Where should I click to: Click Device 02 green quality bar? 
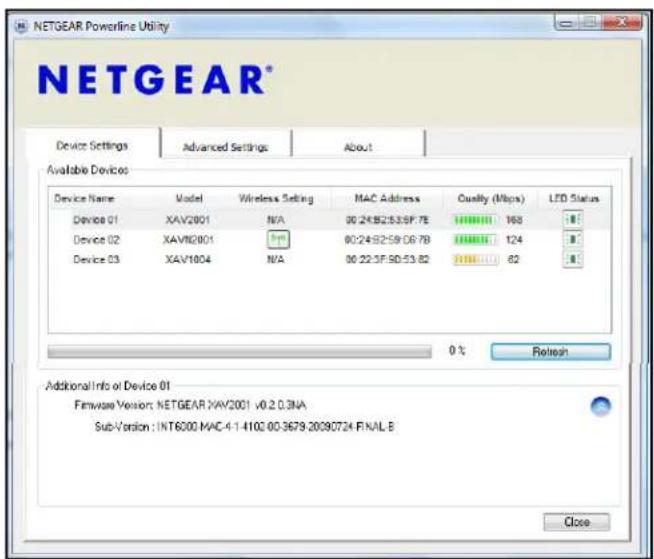point(475,239)
